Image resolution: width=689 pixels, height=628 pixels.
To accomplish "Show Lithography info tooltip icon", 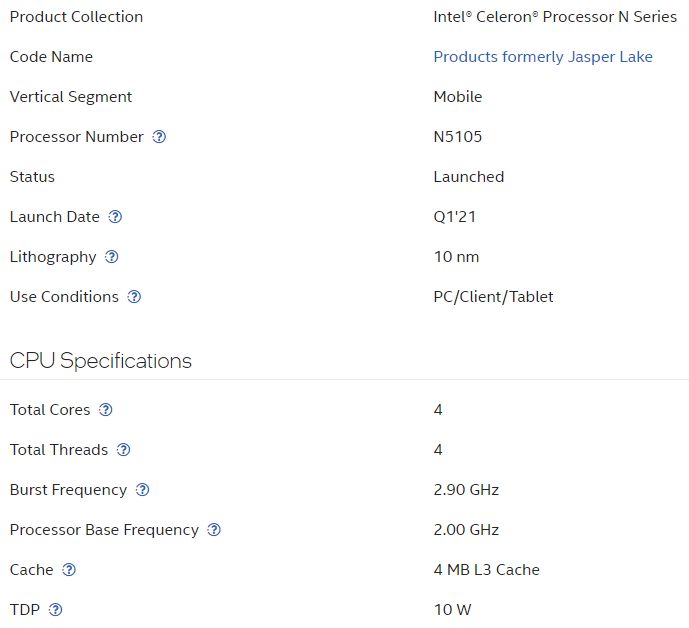I will [x=112, y=257].
